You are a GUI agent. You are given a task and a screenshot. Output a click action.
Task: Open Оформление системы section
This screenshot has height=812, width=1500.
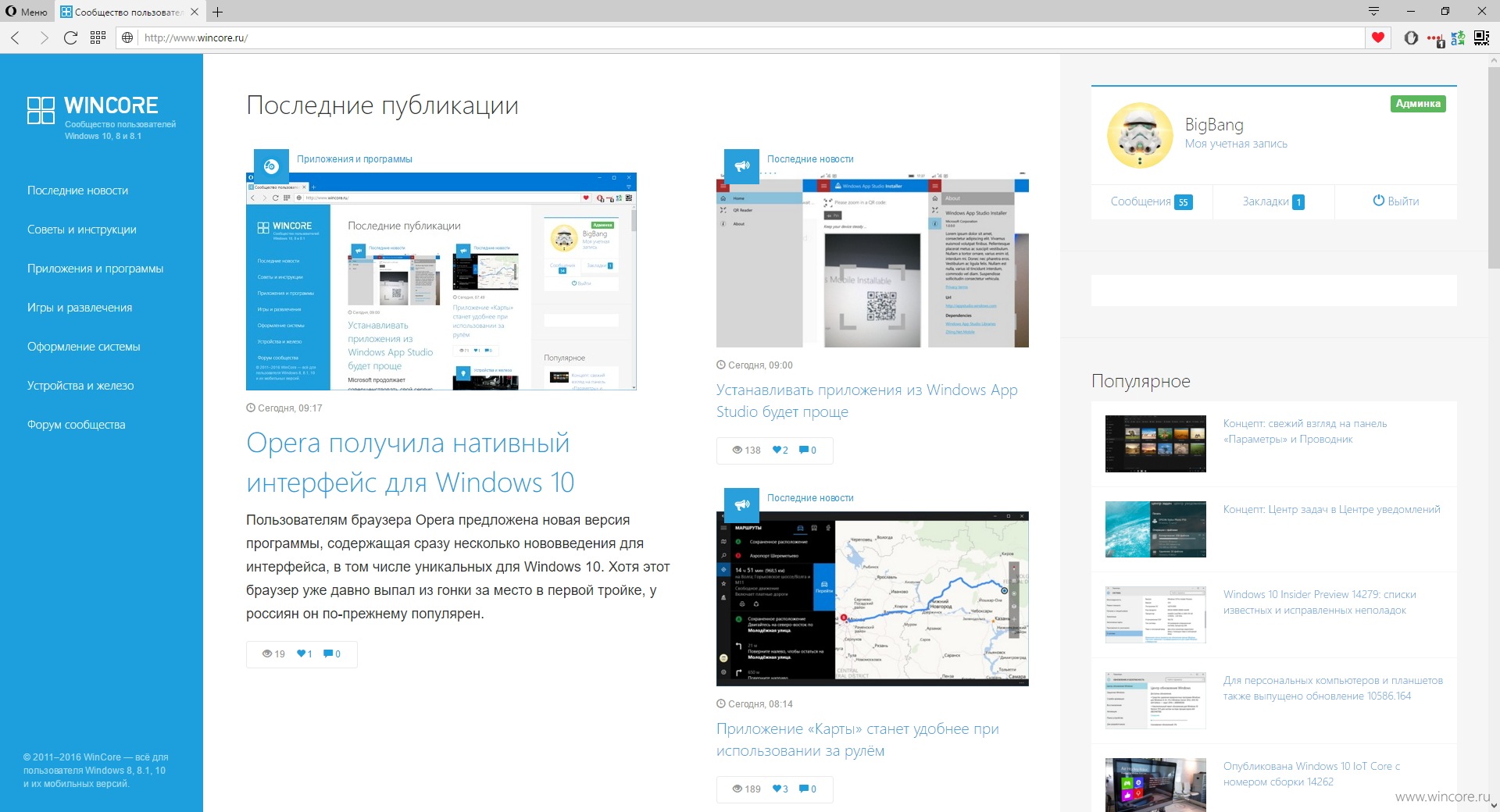[84, 347]
